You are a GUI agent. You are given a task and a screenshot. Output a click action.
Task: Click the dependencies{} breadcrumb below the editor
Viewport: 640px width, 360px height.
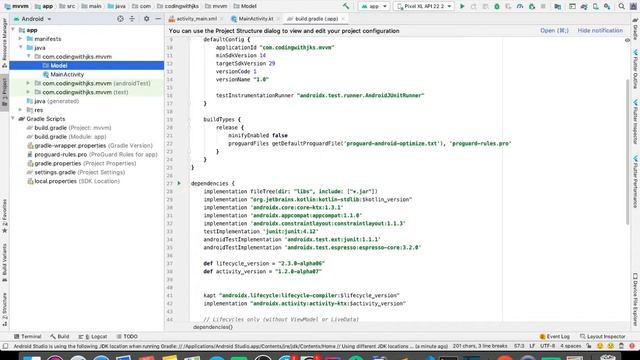213,327
